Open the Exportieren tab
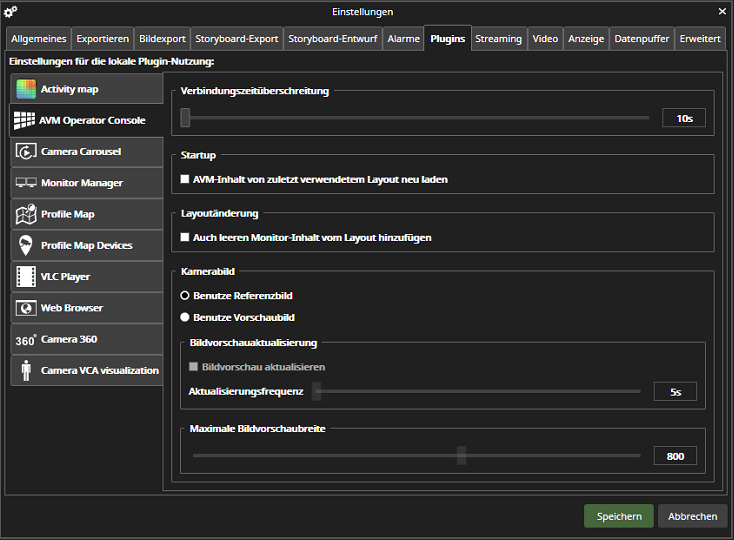734x540 pixels. (103, 39)
